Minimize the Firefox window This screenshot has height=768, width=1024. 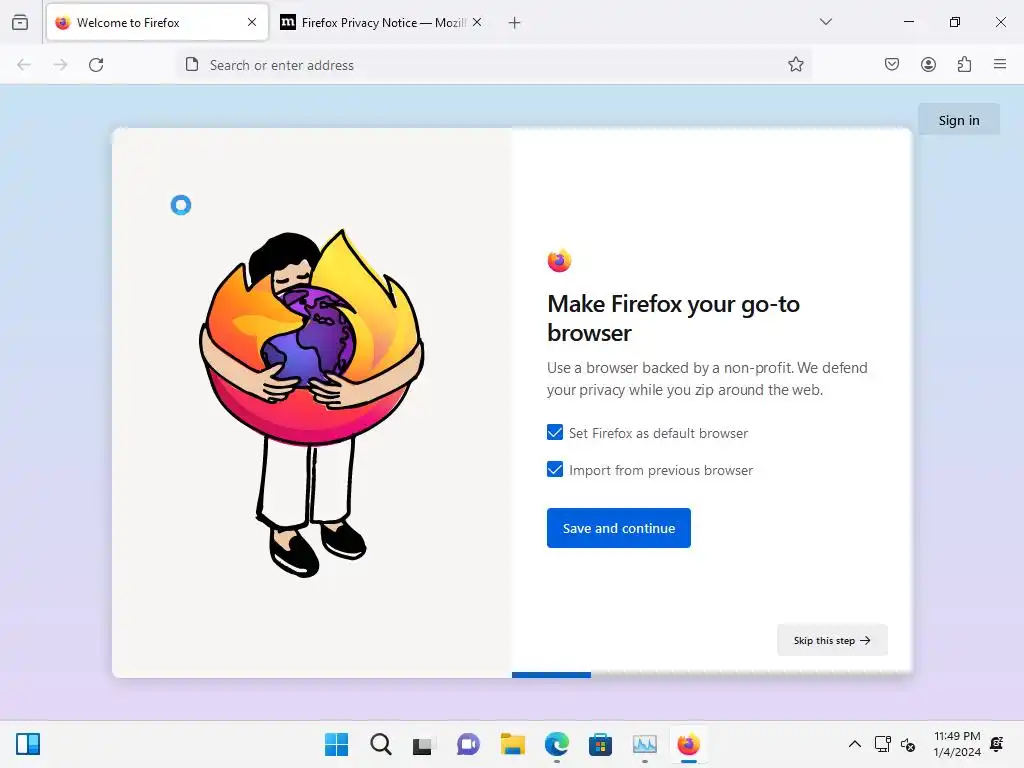pos(908,22)
